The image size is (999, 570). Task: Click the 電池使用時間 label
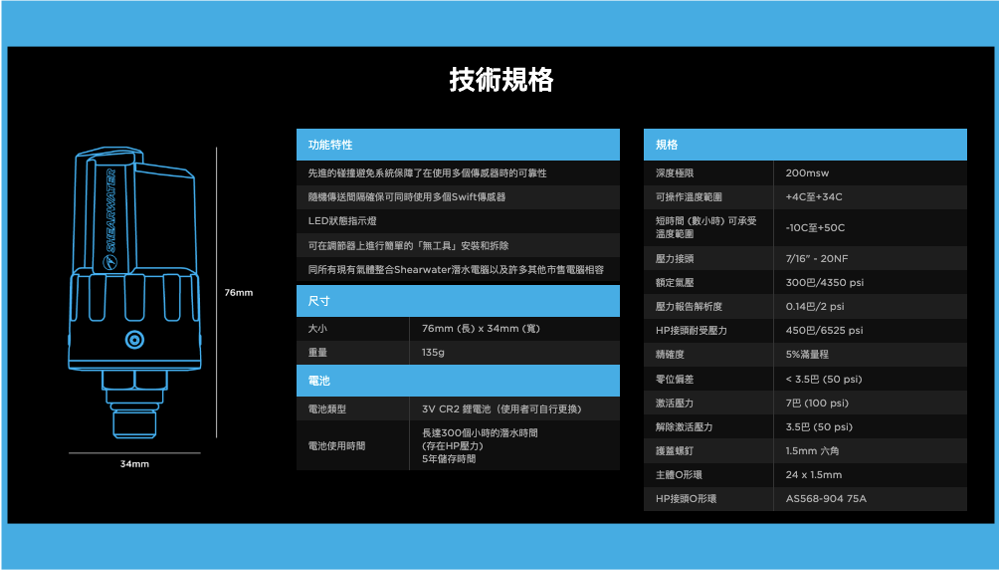336,446
